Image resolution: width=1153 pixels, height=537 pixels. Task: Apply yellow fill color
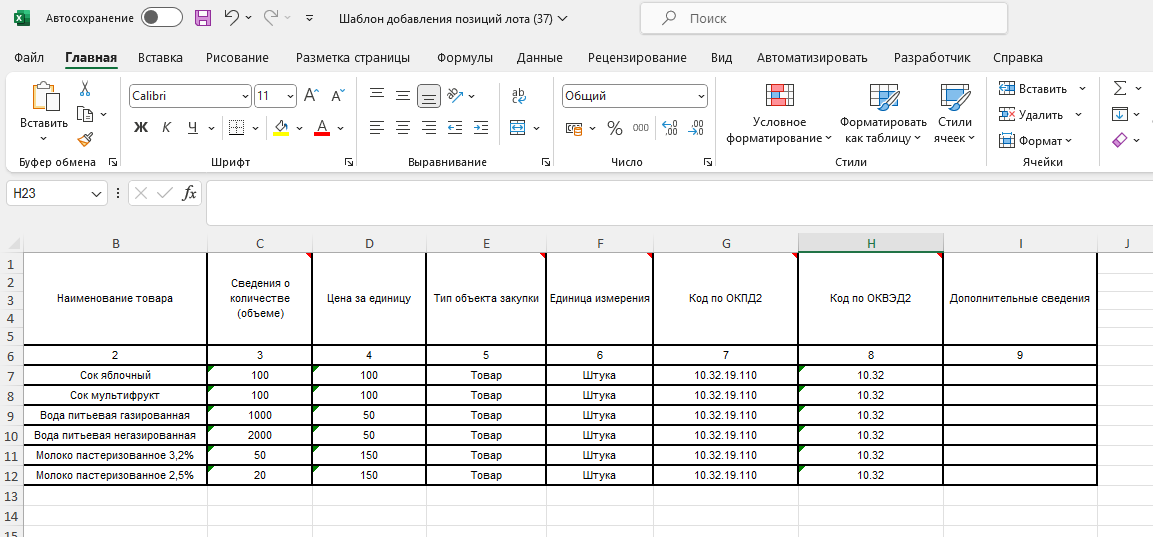(x=281, y=128)
